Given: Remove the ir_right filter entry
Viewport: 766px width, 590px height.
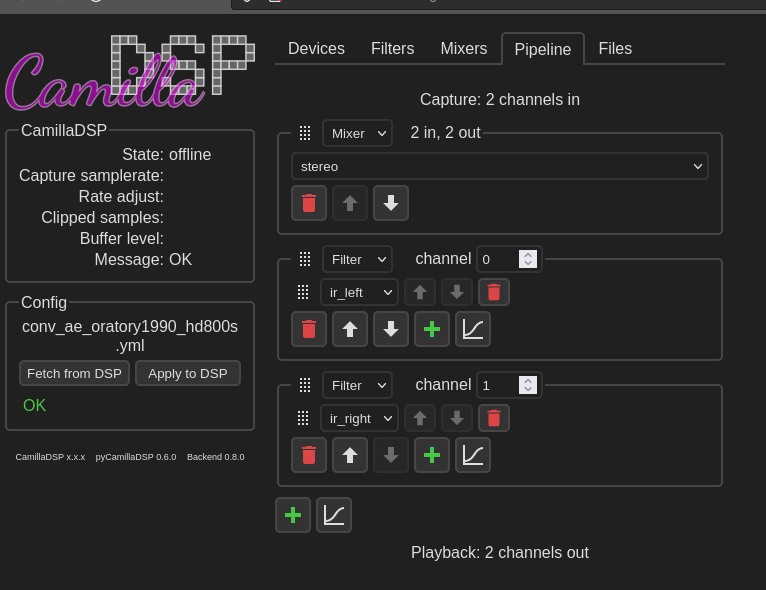Looking at the screenshot, I should click(493, 418).
